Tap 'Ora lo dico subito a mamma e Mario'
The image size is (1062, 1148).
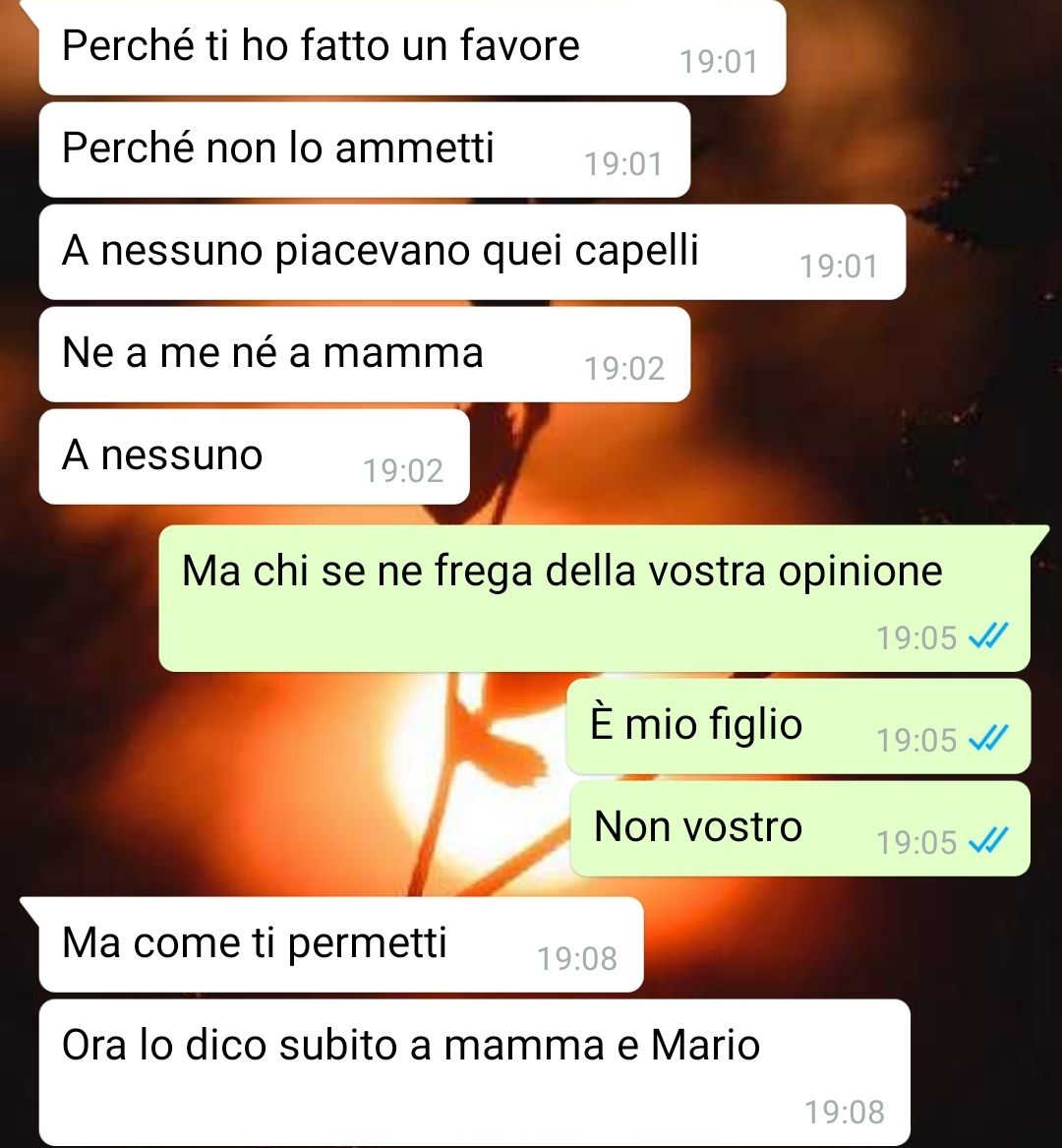click(474, 1072)
